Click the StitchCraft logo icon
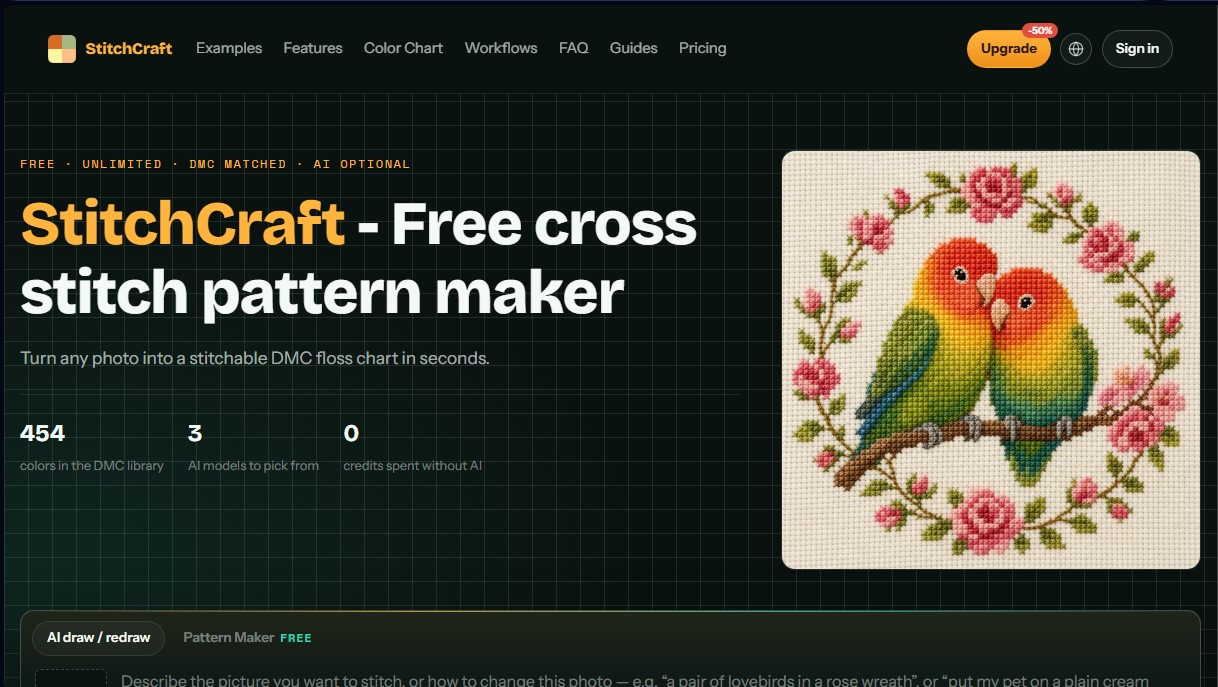 pyautogui.click(x=62, y=49)
